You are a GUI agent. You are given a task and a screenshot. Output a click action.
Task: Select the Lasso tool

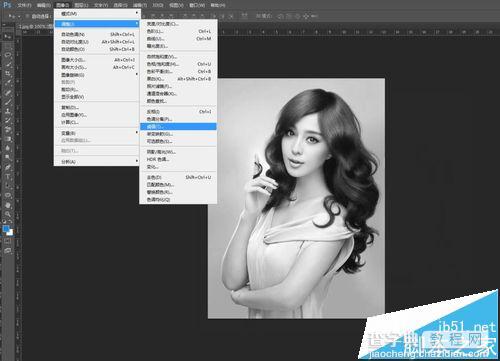8,55
